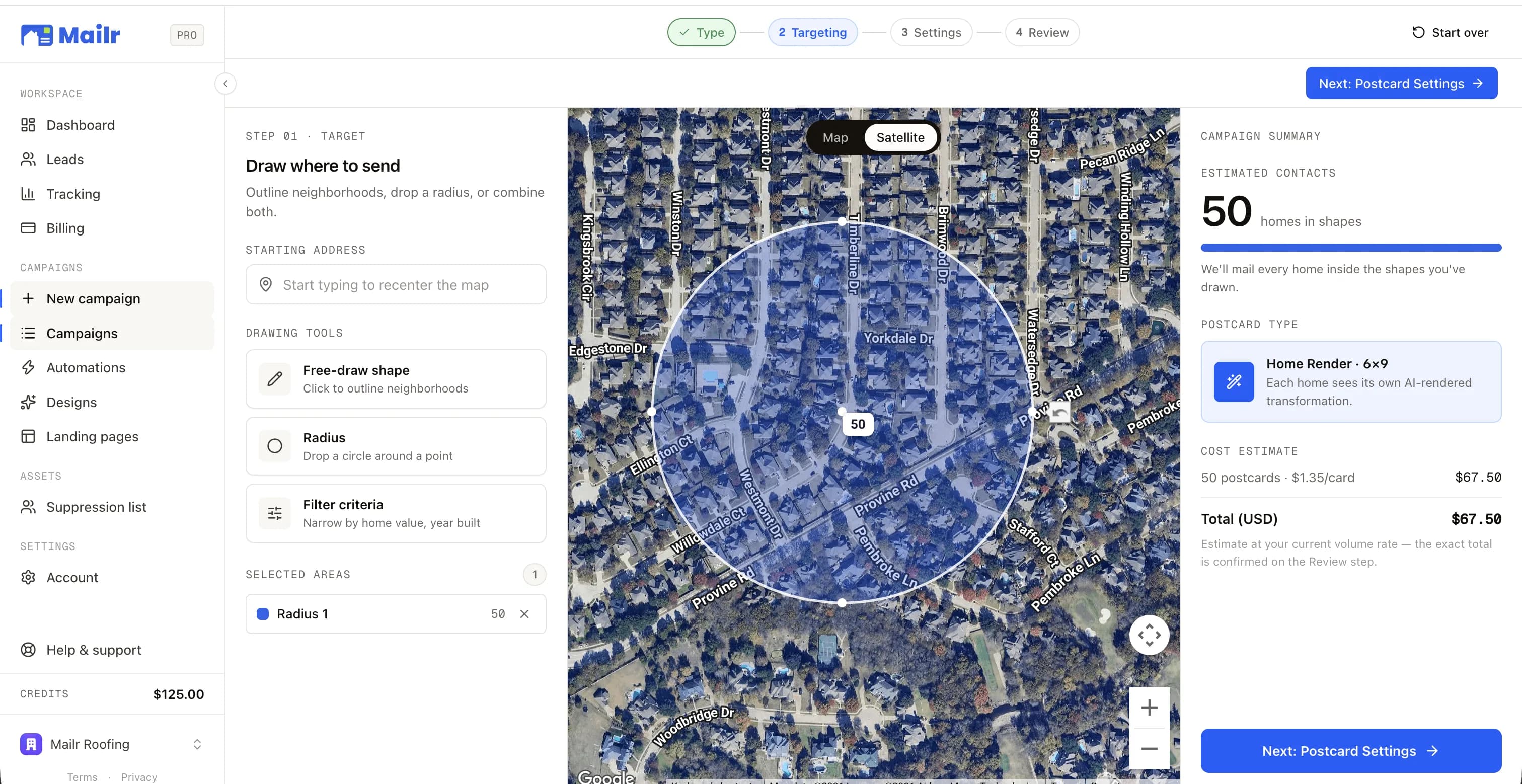1522x784 pixels.
Task: Click the Leads people icon
Action: (28, 159)
